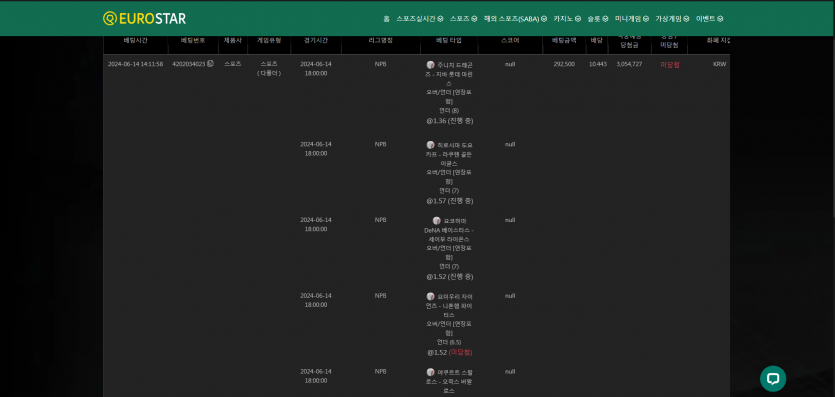The width and height of the screenshot is (835, 397).
Task: Click the odds value 10.443
Action: [597, 64]
